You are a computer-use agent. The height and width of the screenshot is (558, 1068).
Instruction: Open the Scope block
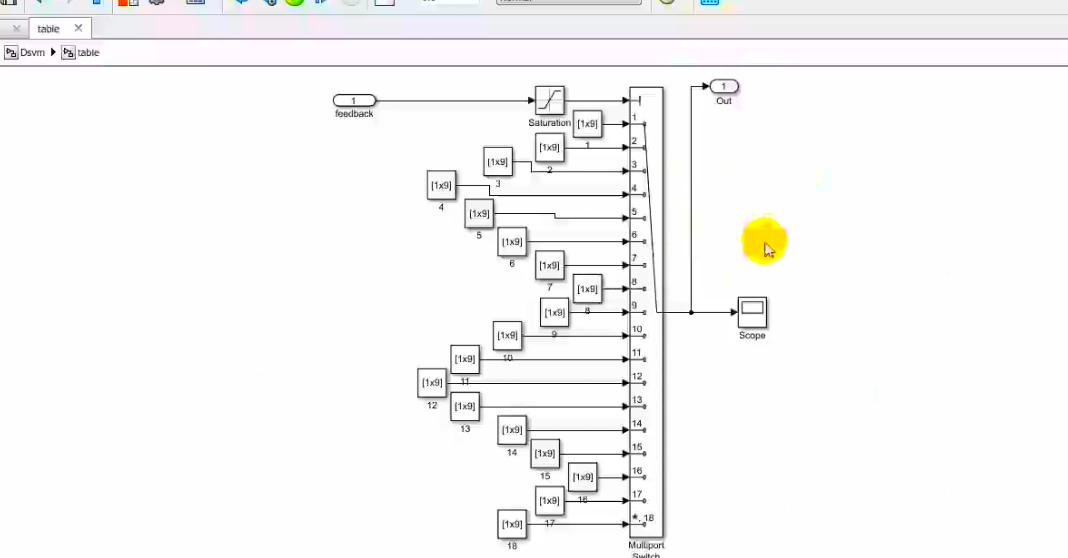(752, 312)
